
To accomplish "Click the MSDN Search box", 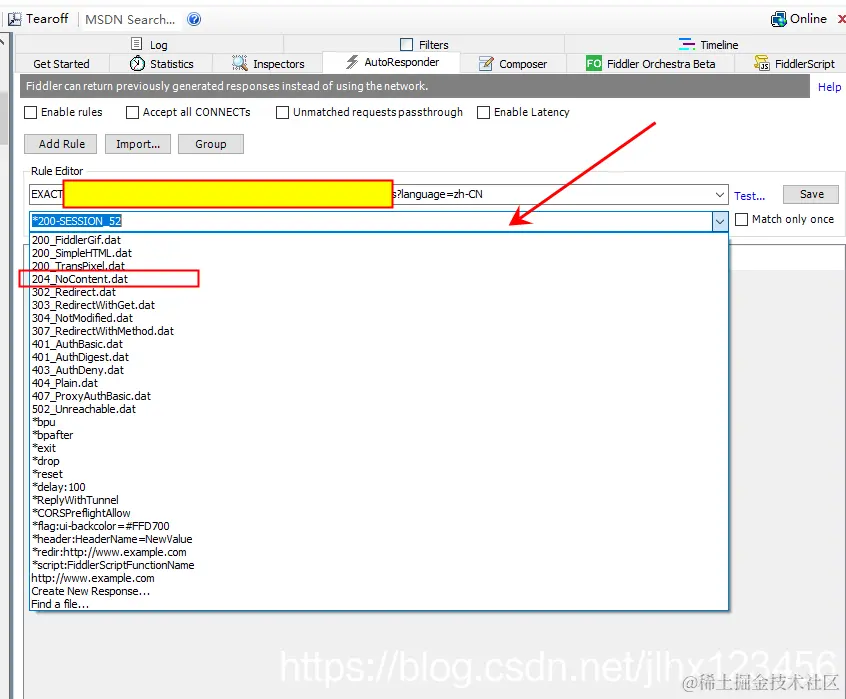I will pyautogui.click(x=130, y=19).
